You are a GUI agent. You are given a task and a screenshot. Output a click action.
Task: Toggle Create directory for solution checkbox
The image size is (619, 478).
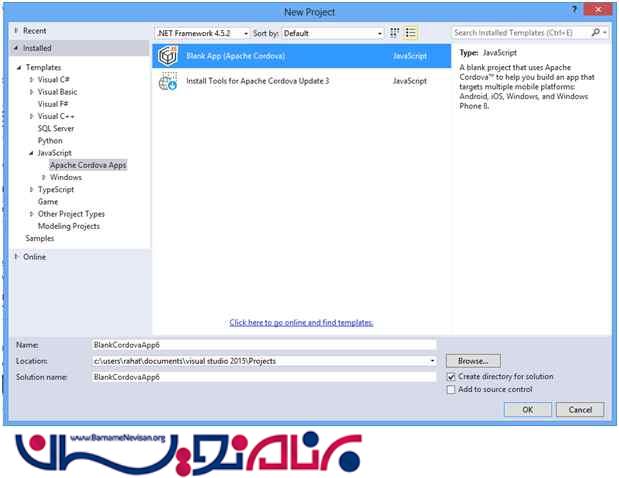pos(451,377)
